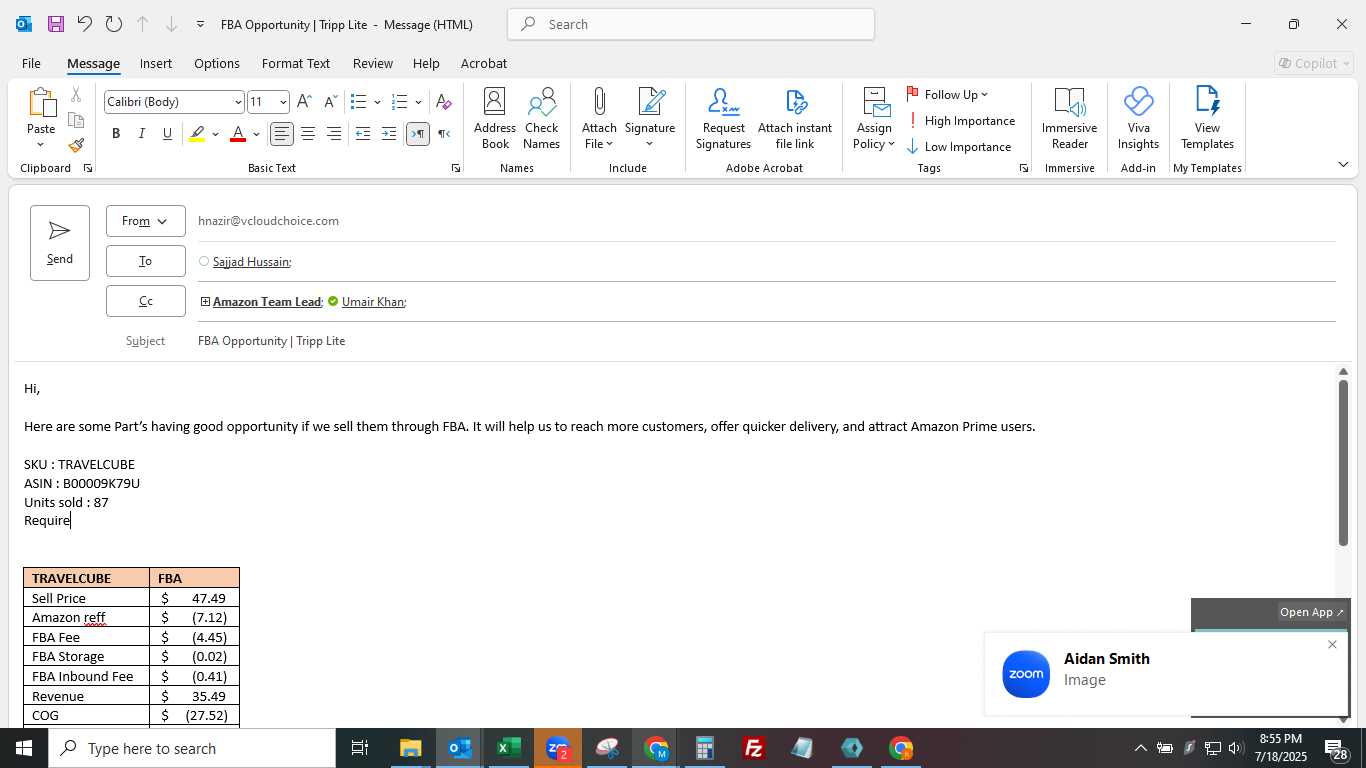
Task: Increase font size with the grow font icon
Action: pos(305,102)
